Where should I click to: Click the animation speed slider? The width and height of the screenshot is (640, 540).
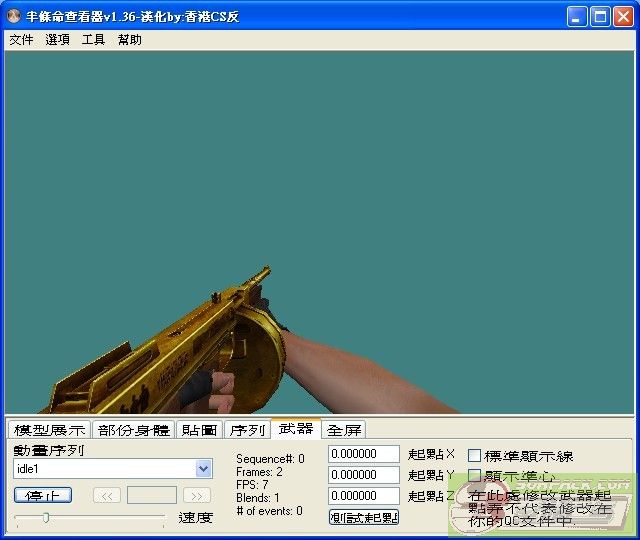pos(46,517)
